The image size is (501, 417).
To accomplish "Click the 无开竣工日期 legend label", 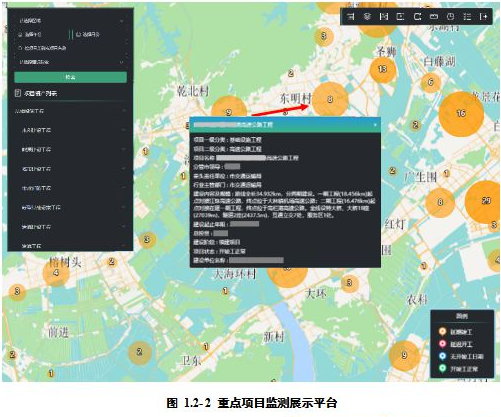I will [x=467, y=357].
